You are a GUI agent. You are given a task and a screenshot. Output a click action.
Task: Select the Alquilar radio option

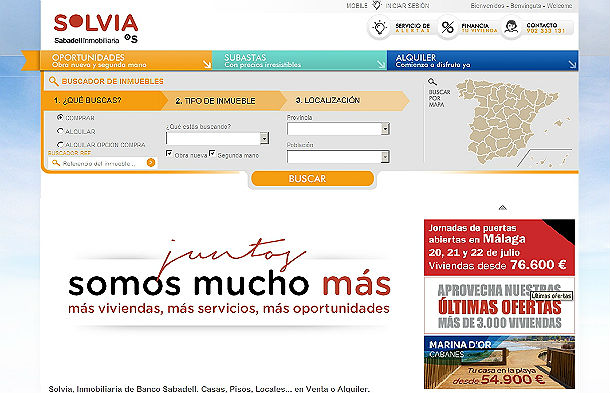(x=60, y=131)
